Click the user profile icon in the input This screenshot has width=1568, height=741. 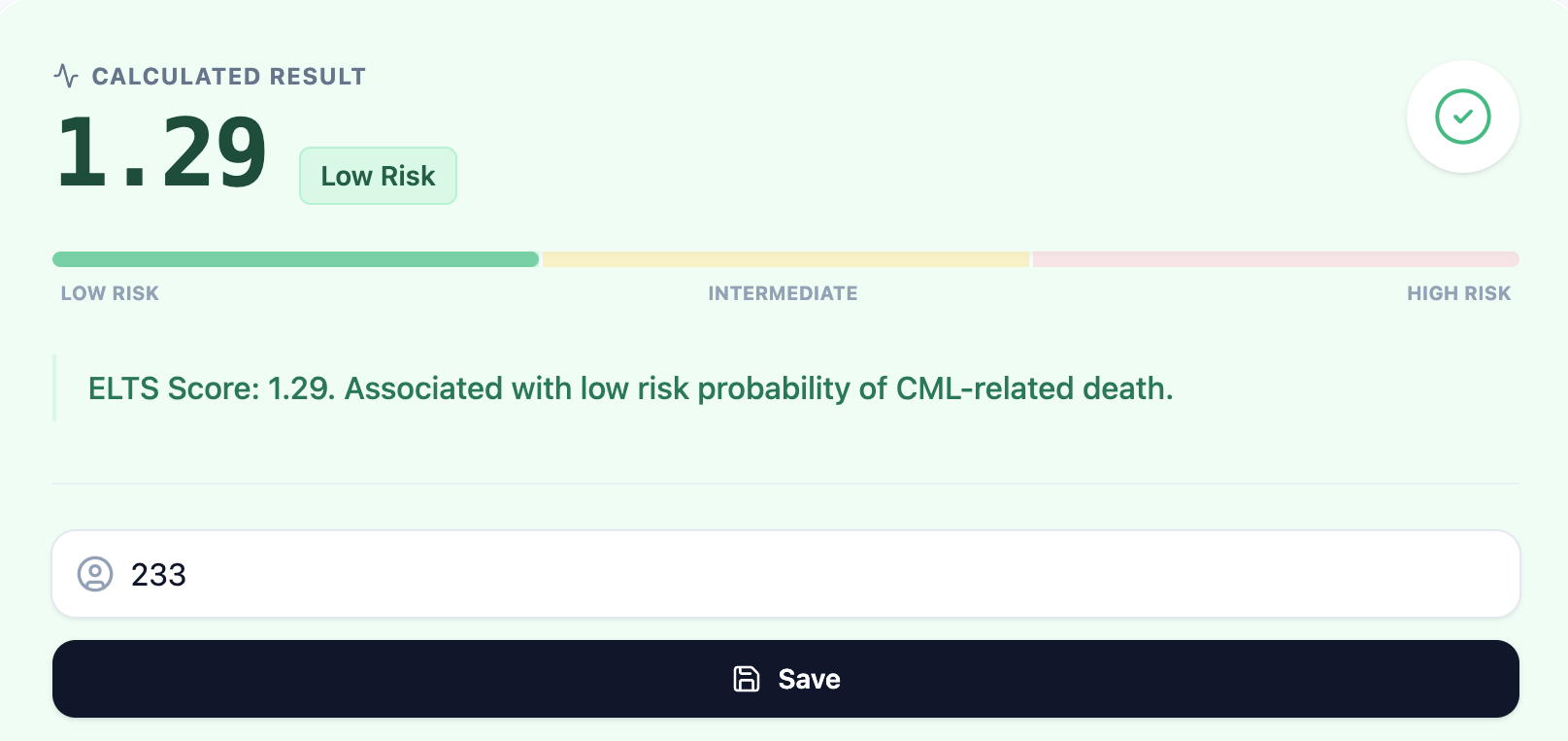click(95, 574)
